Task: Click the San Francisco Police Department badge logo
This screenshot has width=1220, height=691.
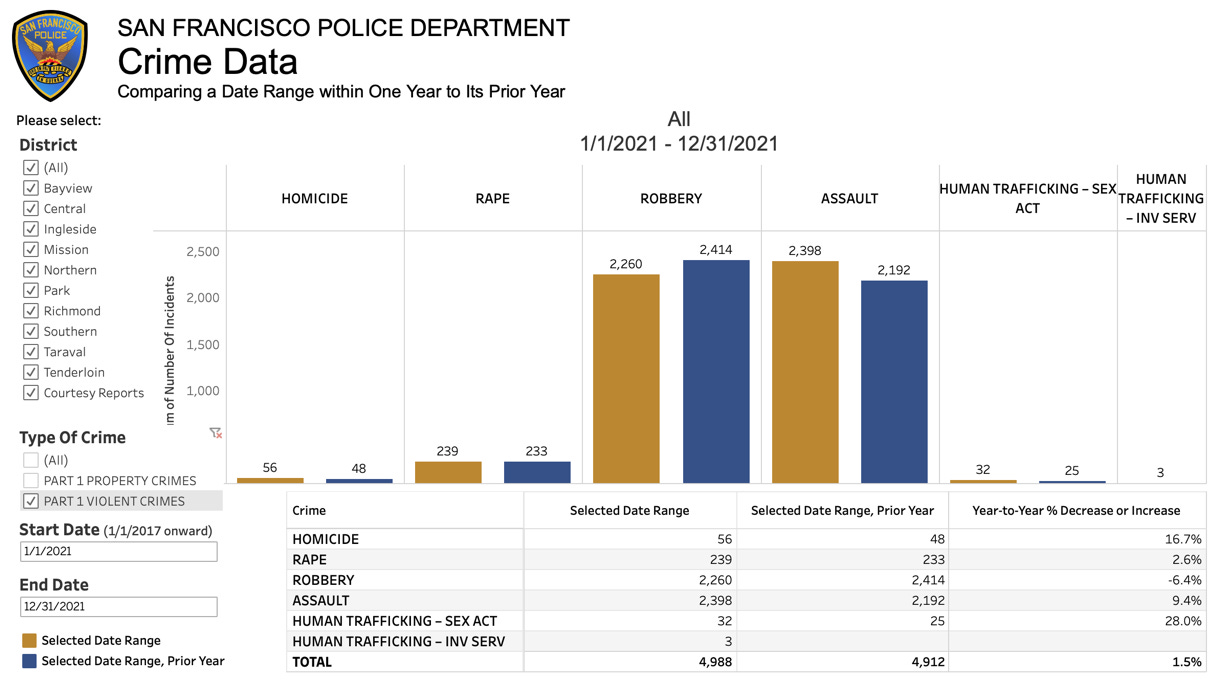Action: [50, 55]
